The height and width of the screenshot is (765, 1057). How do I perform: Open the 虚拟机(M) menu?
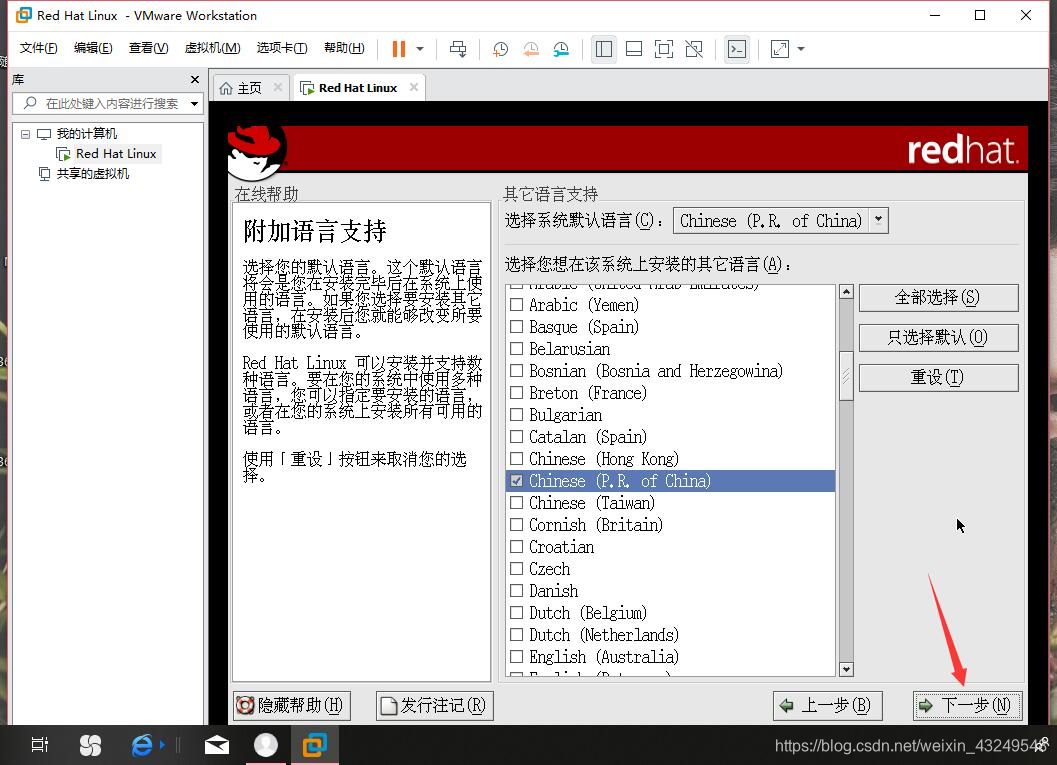tap(212, 48)
